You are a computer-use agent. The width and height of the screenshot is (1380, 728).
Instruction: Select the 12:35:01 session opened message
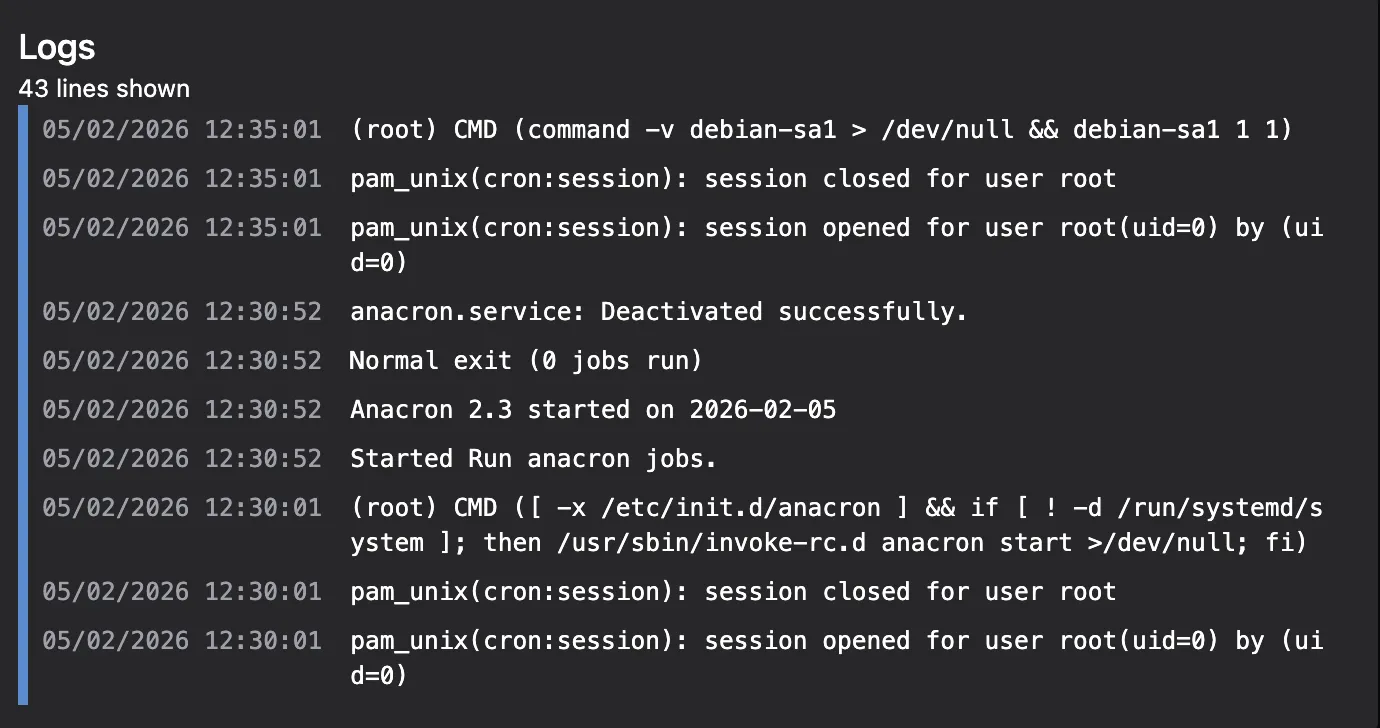pos(835,228)
